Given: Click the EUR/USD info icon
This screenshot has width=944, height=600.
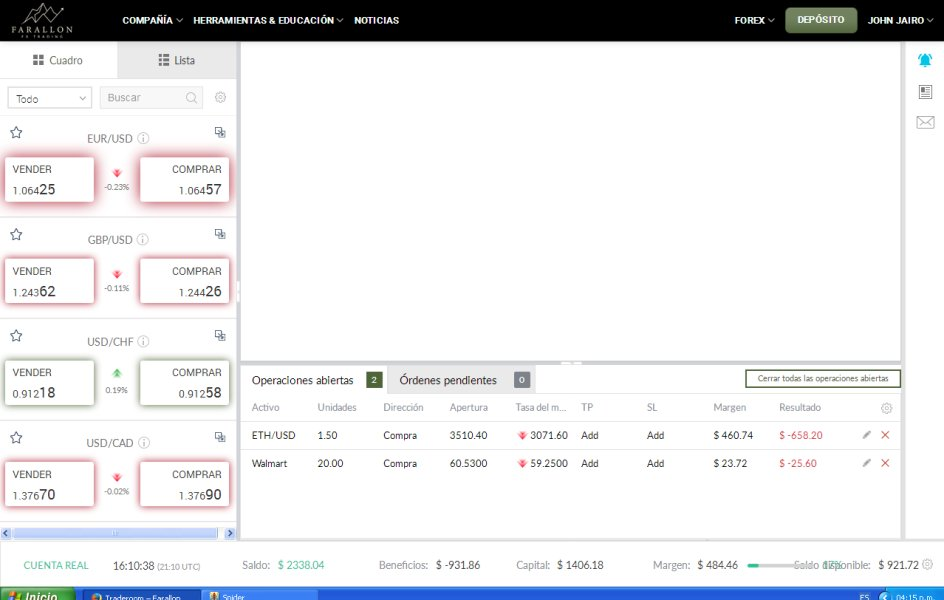Looking at the screenshot, I should pos(143,139).
